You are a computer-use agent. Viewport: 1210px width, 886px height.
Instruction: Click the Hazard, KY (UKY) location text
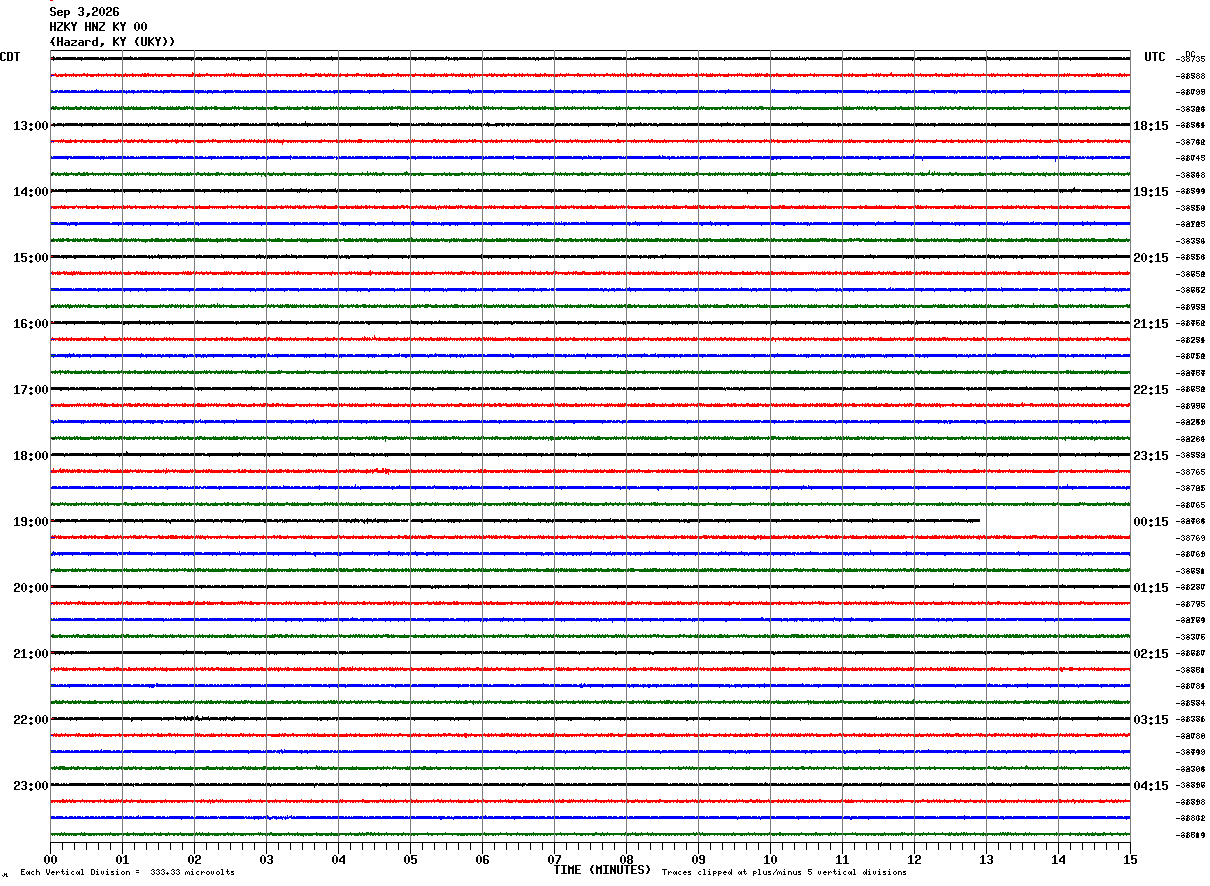[112, 42]
